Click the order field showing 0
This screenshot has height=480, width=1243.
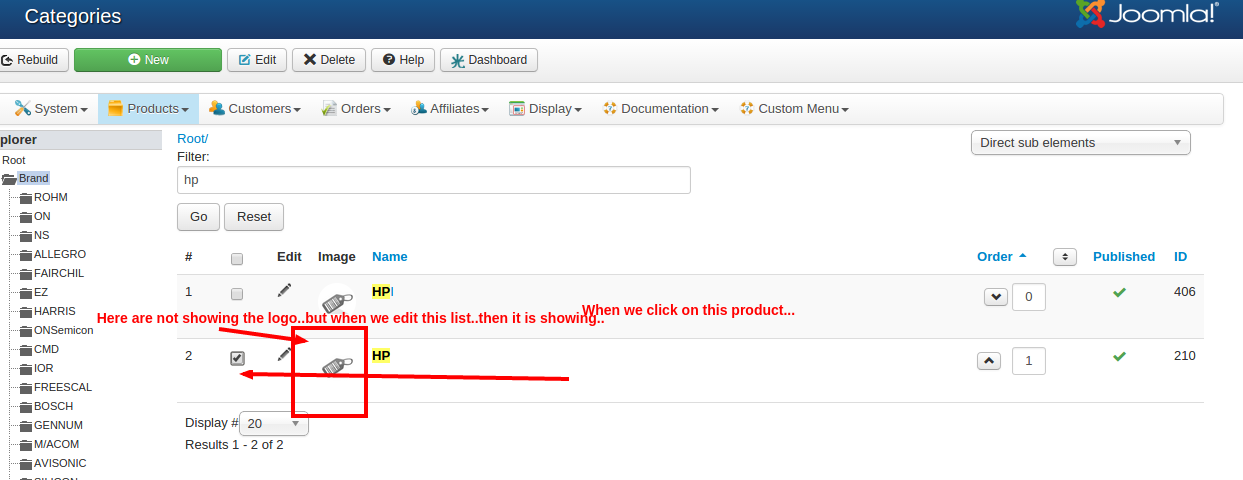[1029, 297]
